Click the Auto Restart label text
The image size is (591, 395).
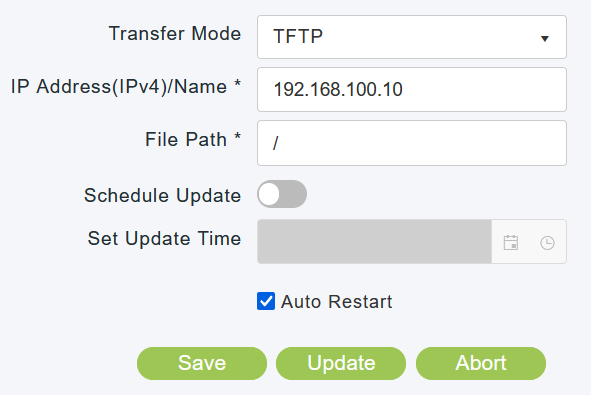[x=337, y=302]
